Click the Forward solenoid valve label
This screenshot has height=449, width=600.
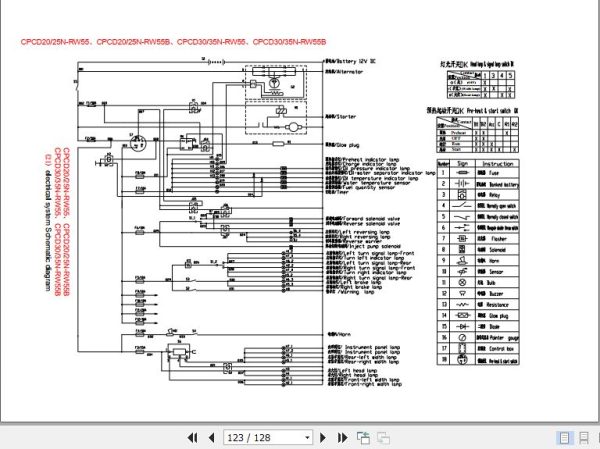click(x=363, y=219)
